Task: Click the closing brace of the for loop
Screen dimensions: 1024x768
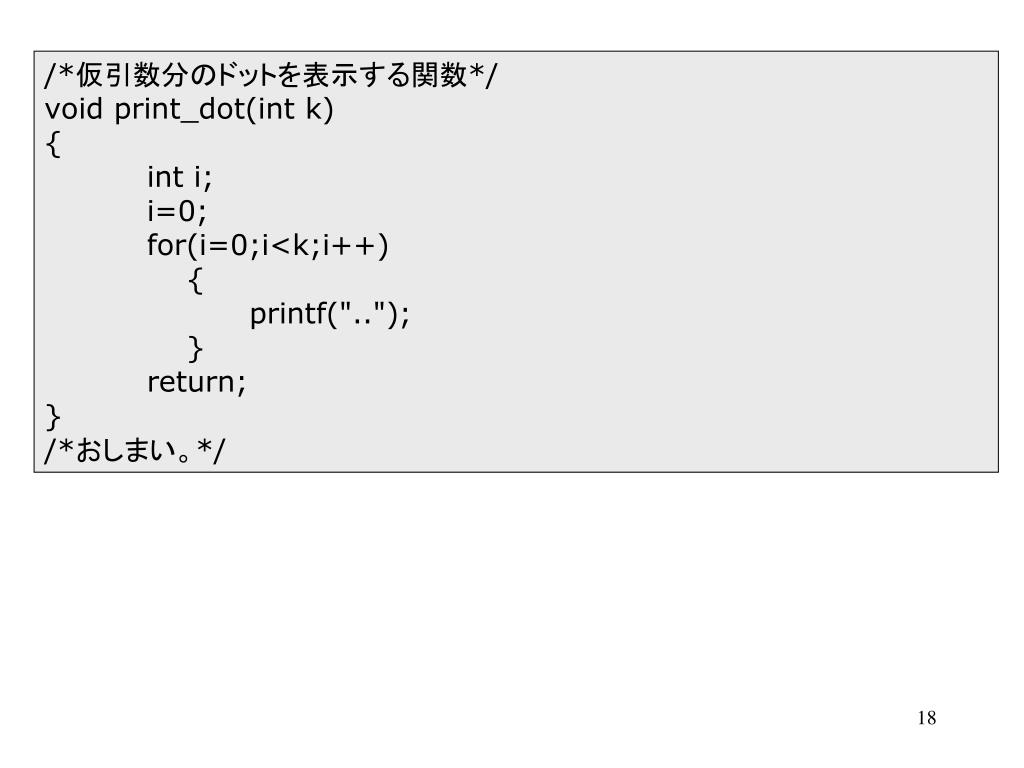Action: [x=195, y=349]
